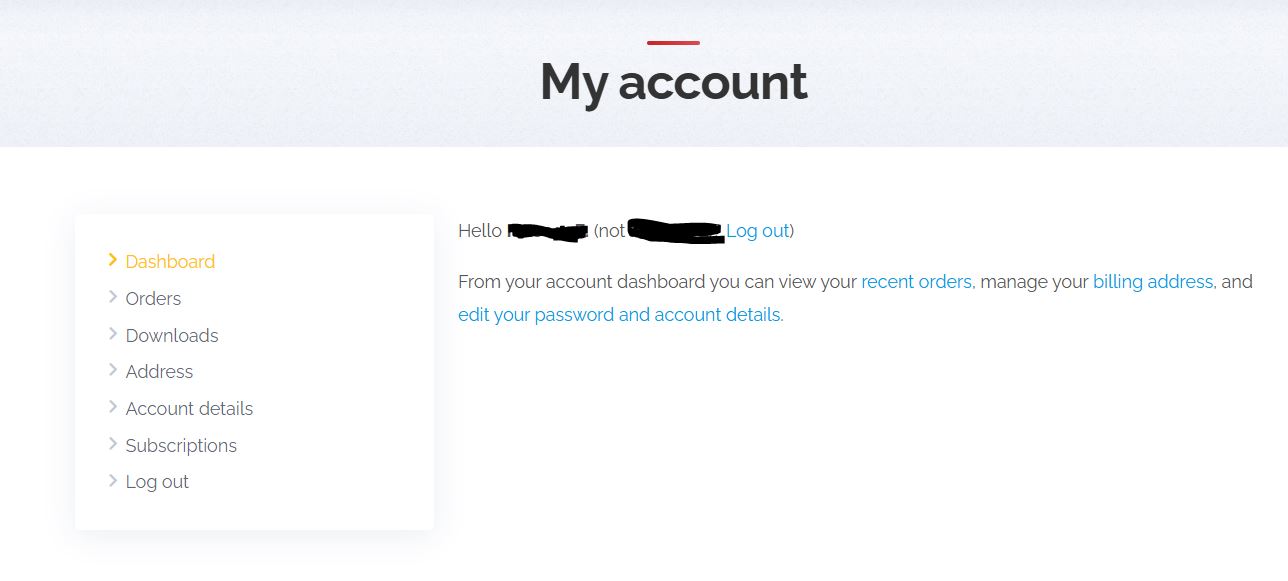Click the chevron arrow beside Address
Image resolution: width=1288 pixels, height=581 pixels.
coord(113,370)
